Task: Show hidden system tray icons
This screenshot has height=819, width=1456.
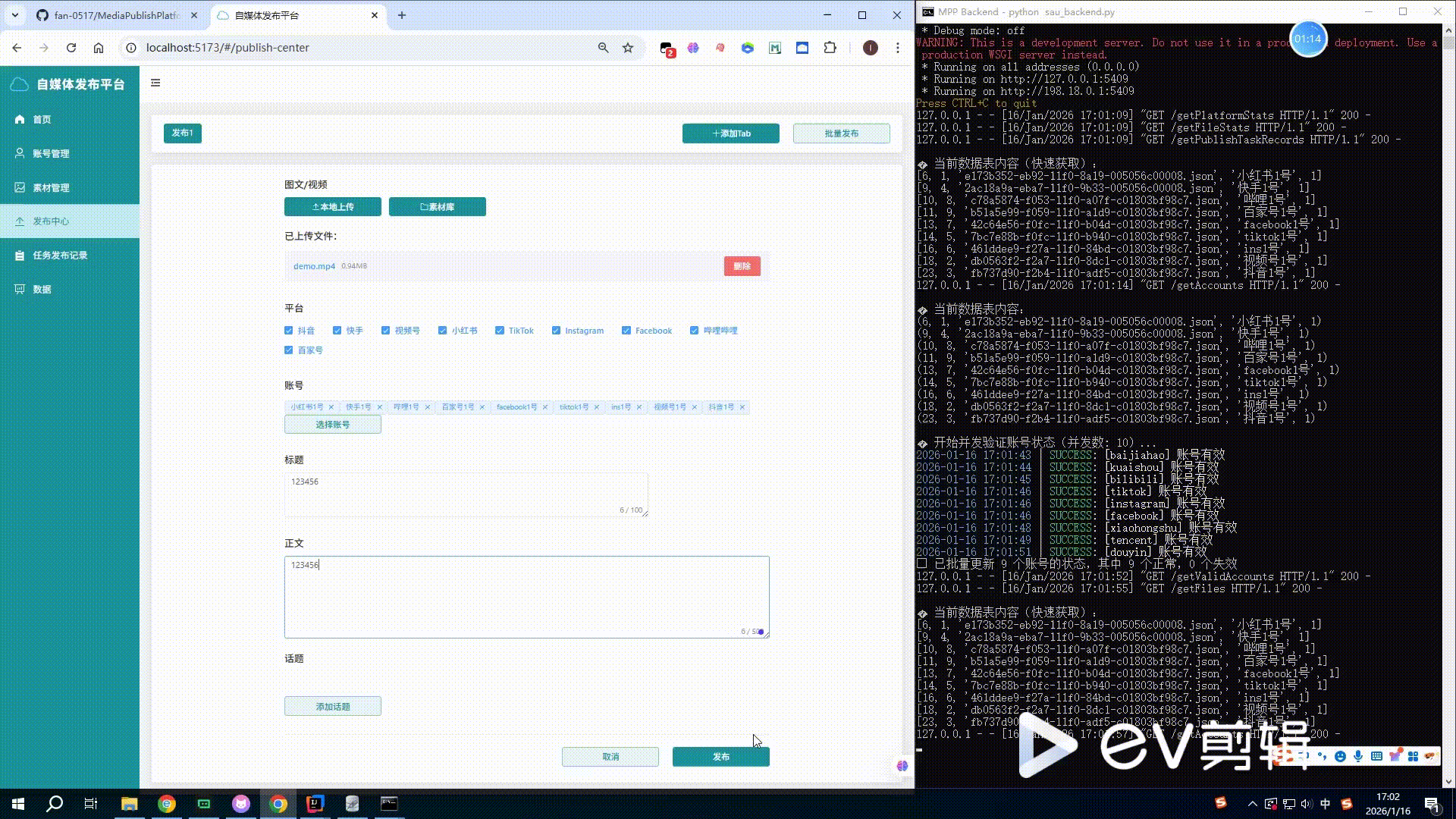Action: [x=1252, y=804]
